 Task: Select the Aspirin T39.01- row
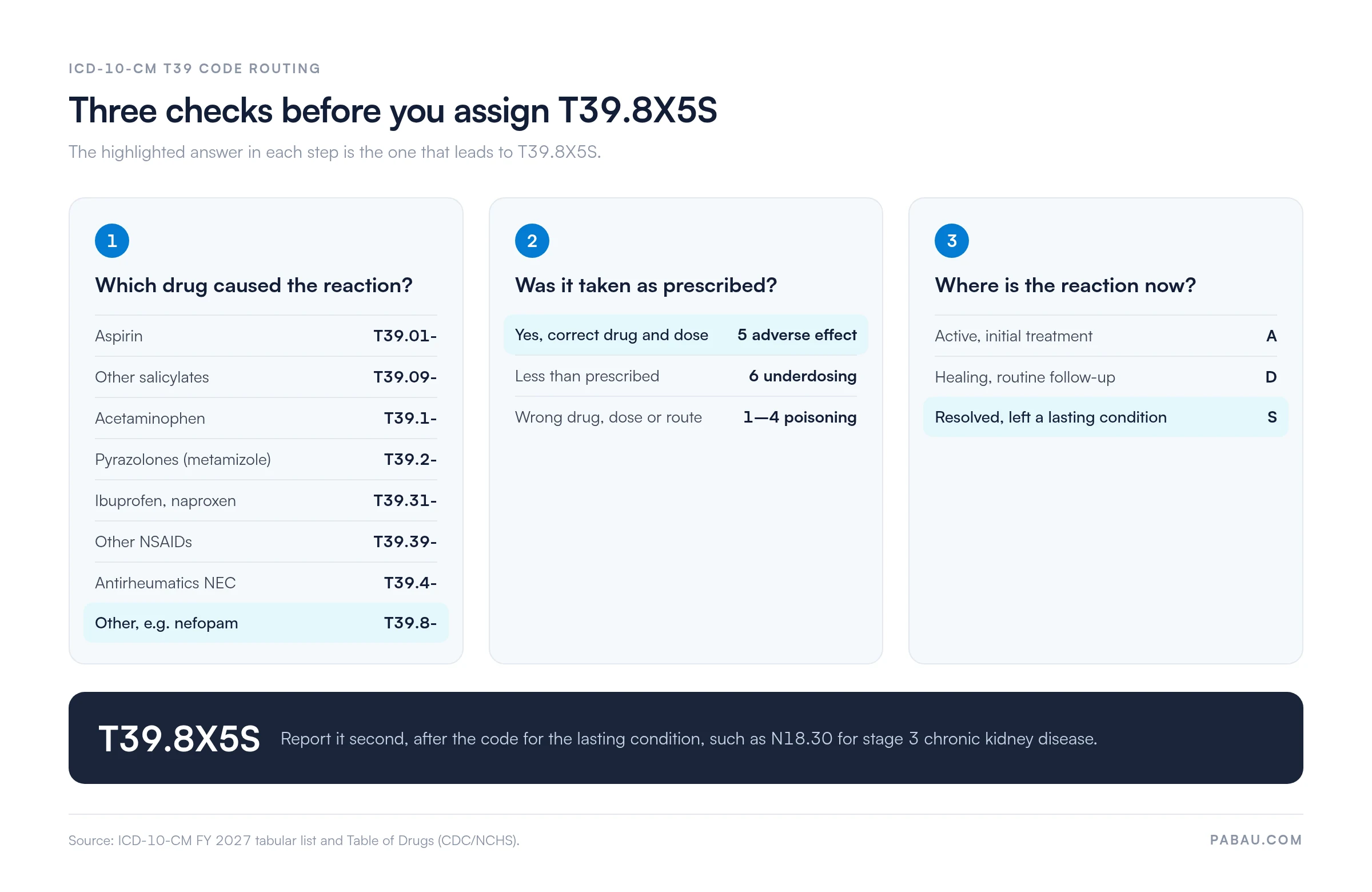point(266,336)
